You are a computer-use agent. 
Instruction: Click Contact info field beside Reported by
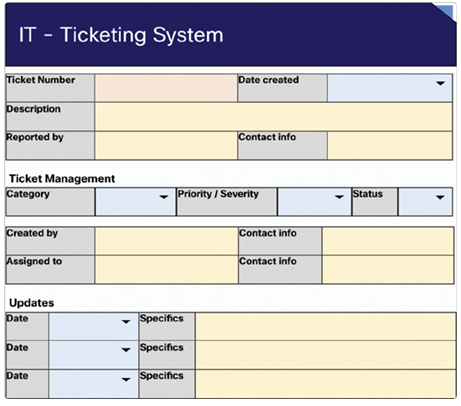coord(390,145)
